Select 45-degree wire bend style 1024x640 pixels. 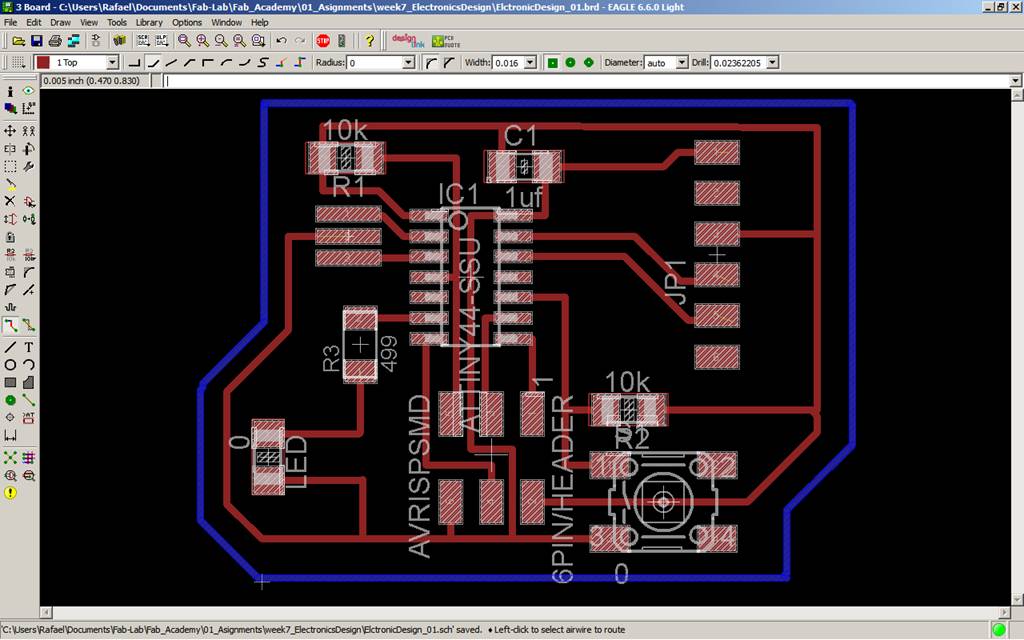(153, 63)
